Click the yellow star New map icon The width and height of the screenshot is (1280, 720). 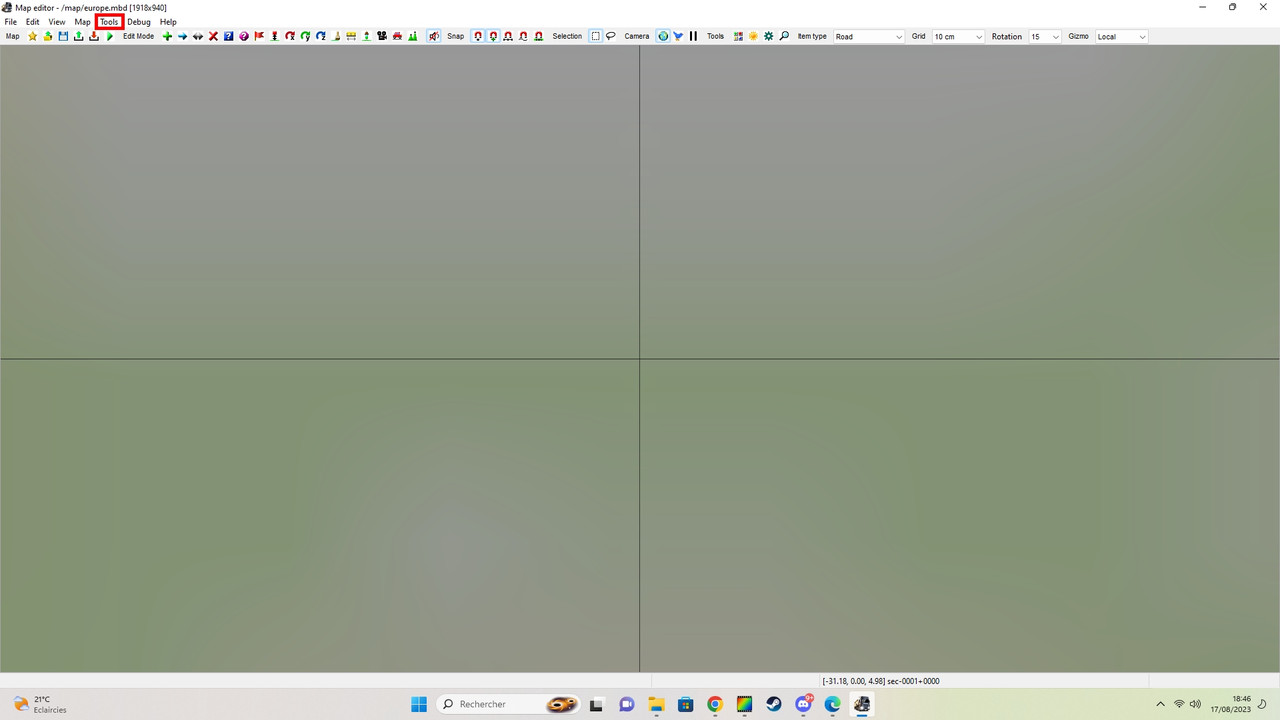[32, 36]
